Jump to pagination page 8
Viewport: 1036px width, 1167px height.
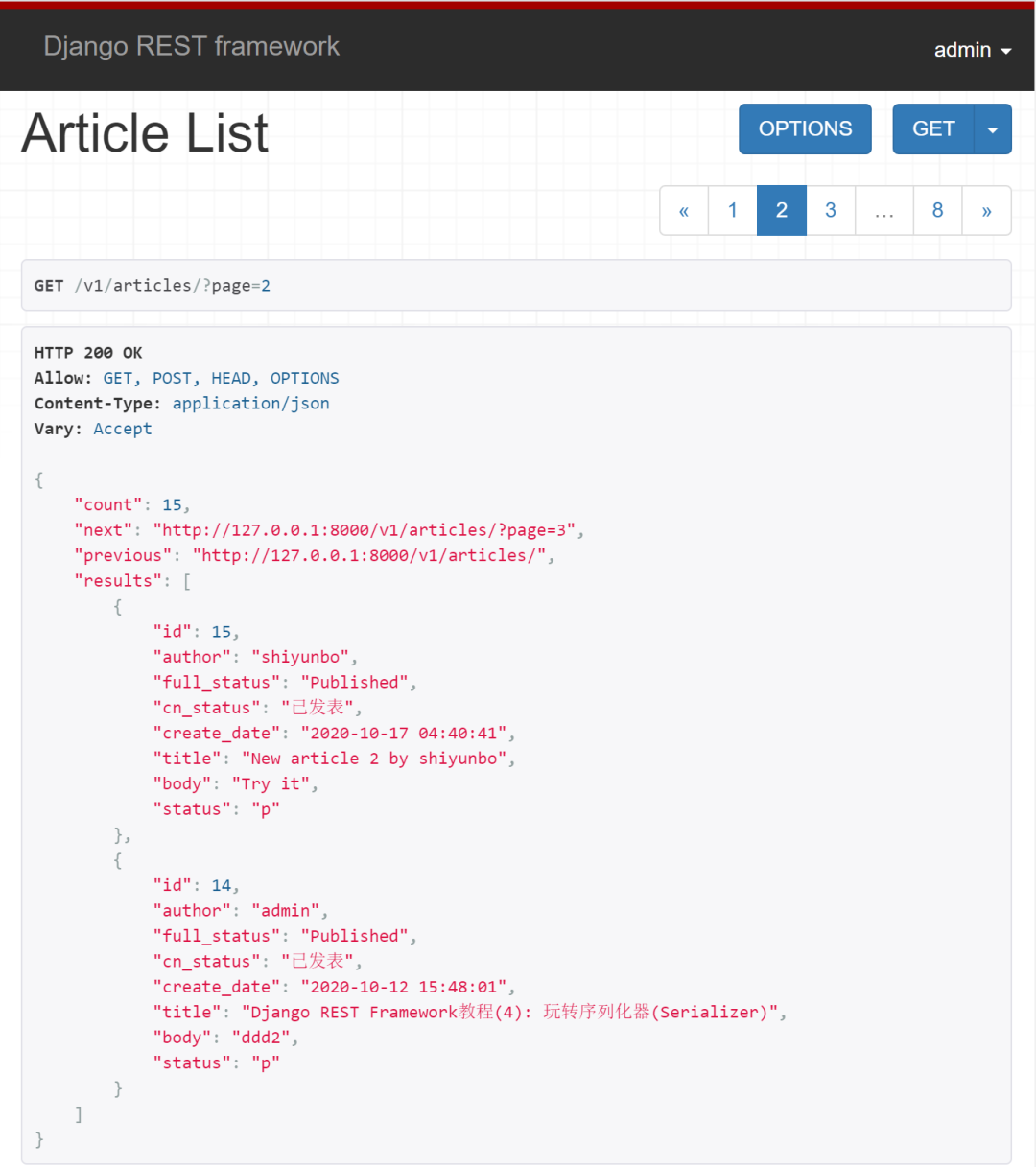coord(937,210)
